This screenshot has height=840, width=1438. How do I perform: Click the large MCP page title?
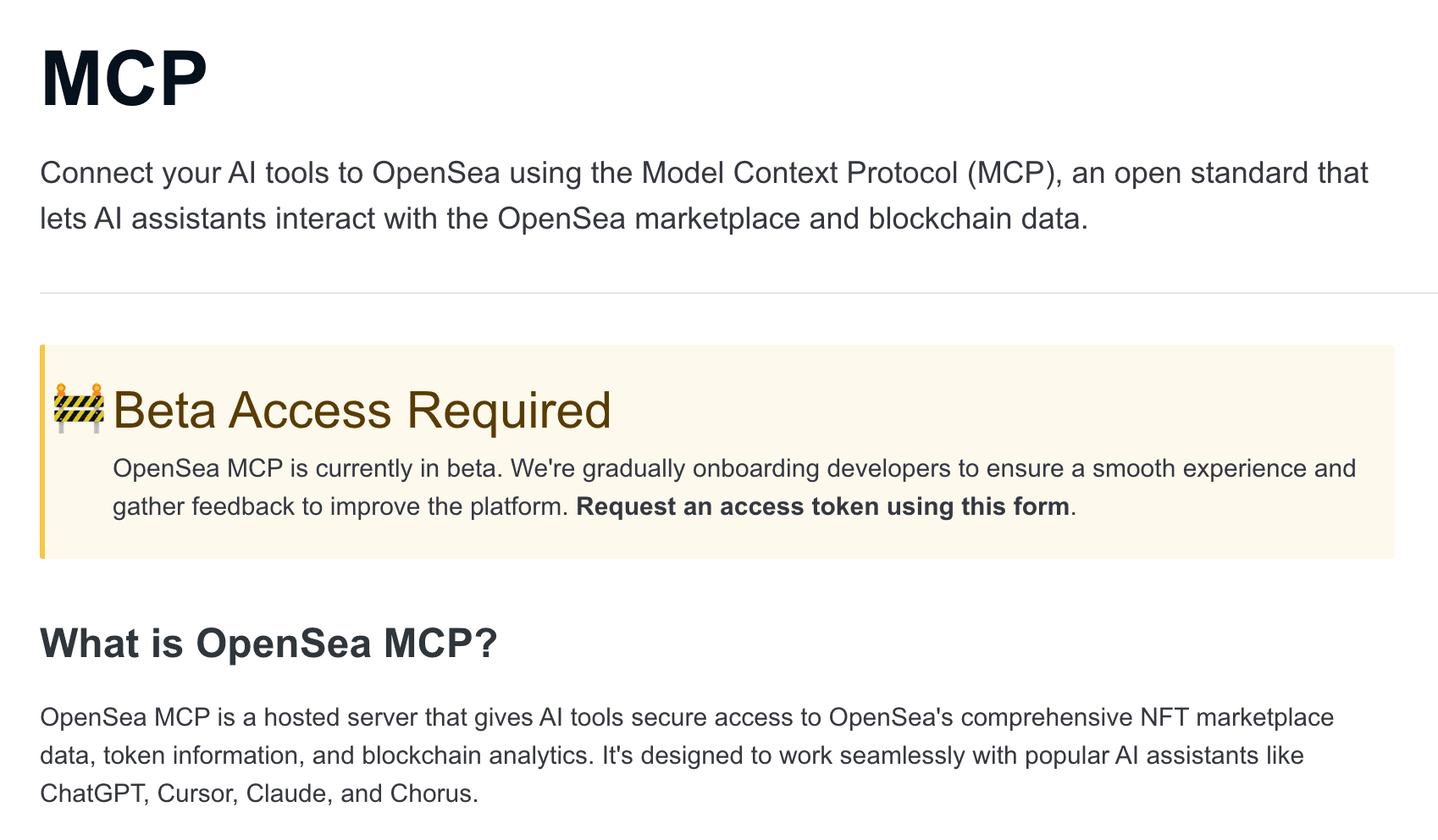coord(124,79)
